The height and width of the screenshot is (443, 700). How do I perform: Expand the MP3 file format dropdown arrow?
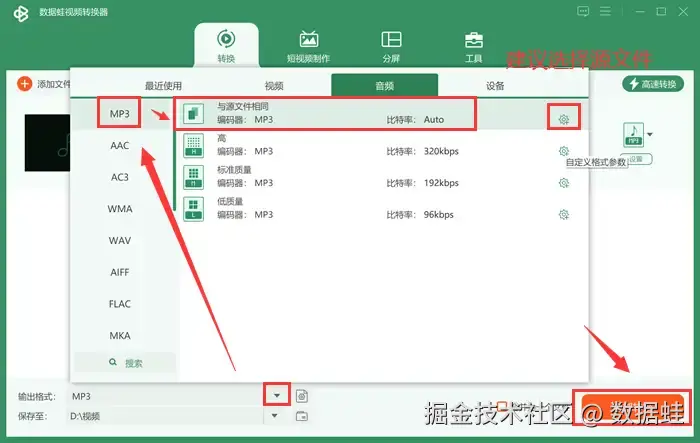point(650,134)
